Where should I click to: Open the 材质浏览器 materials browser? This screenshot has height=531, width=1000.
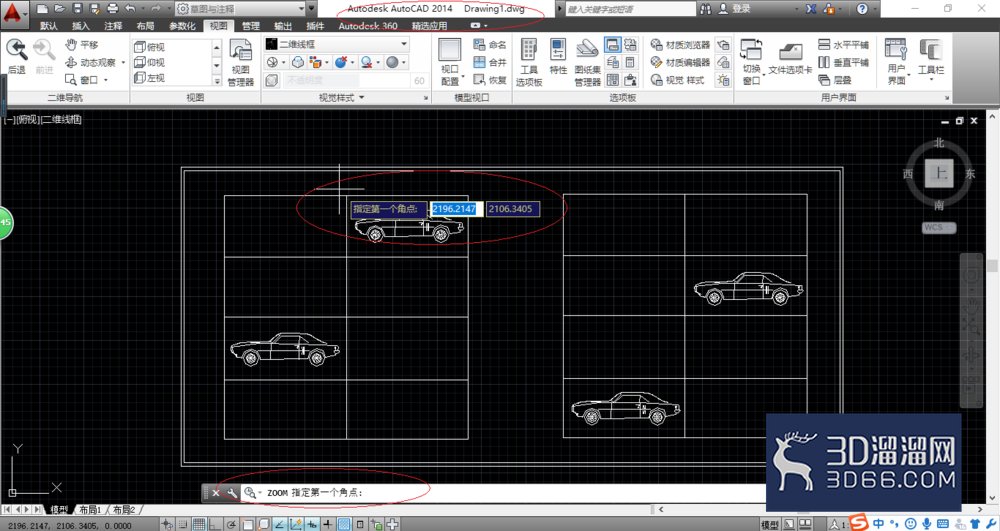(680, 45)
